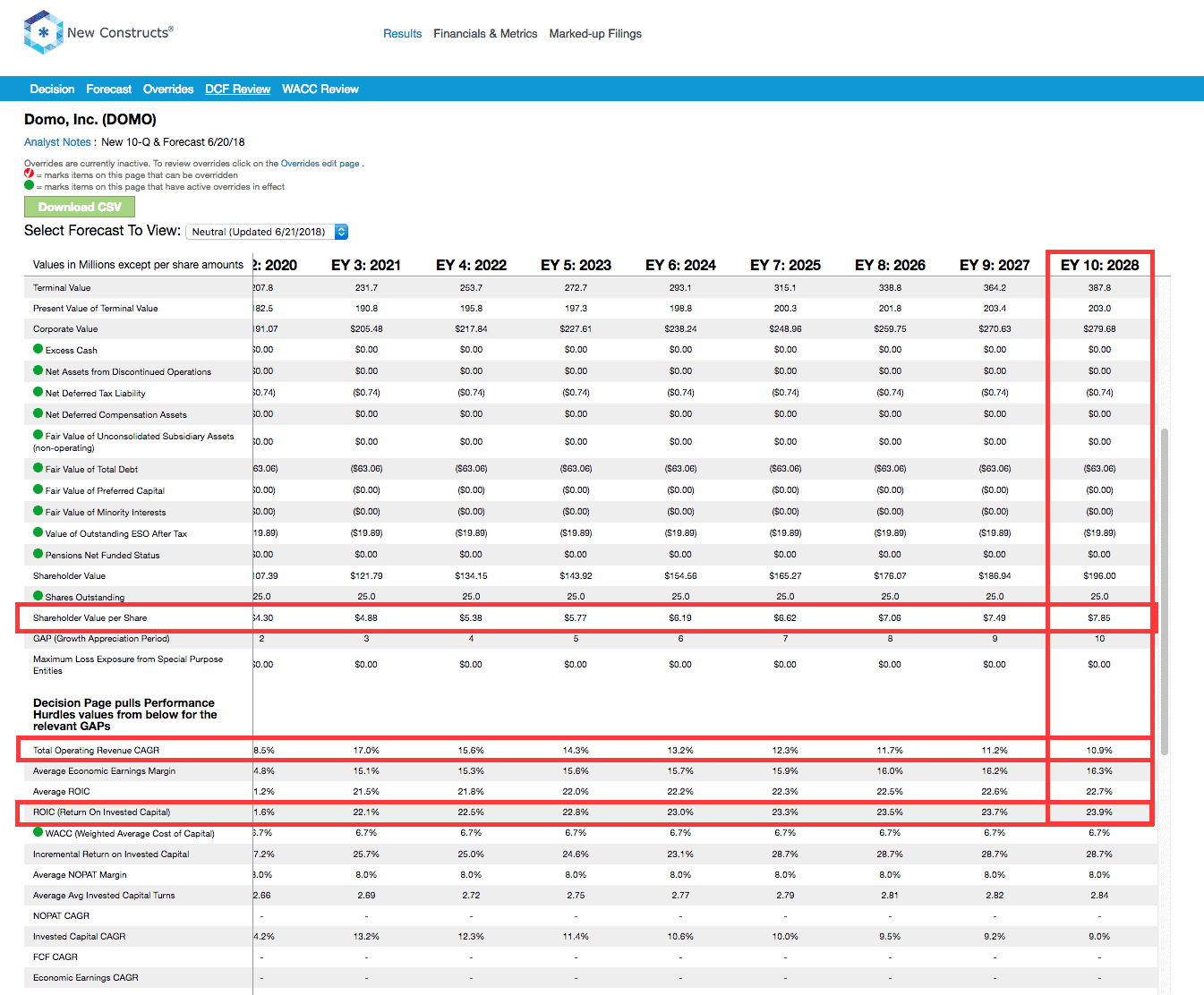
Task: Go to the Decision page
Action: point(52,89)
